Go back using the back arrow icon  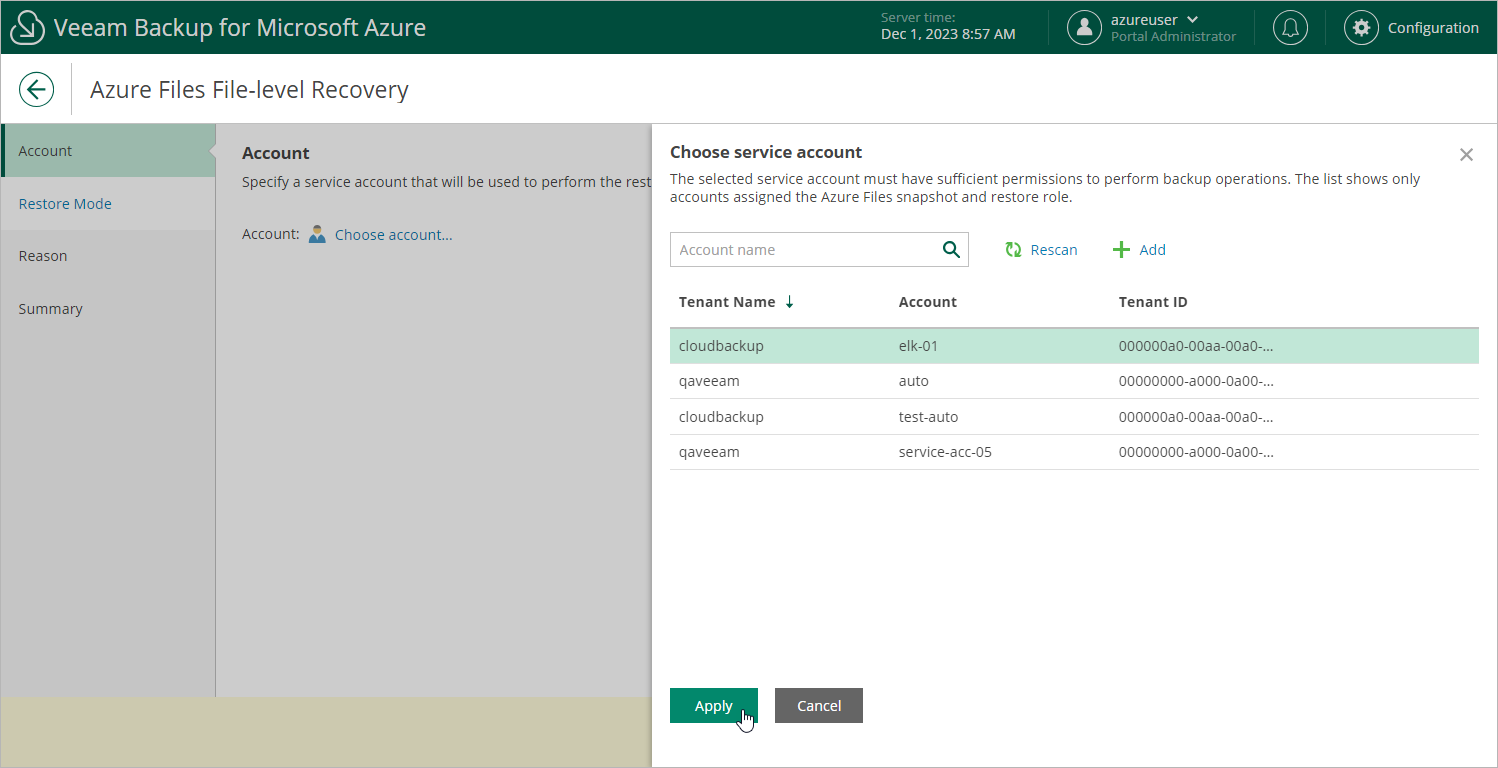click(x=36, y=89)
